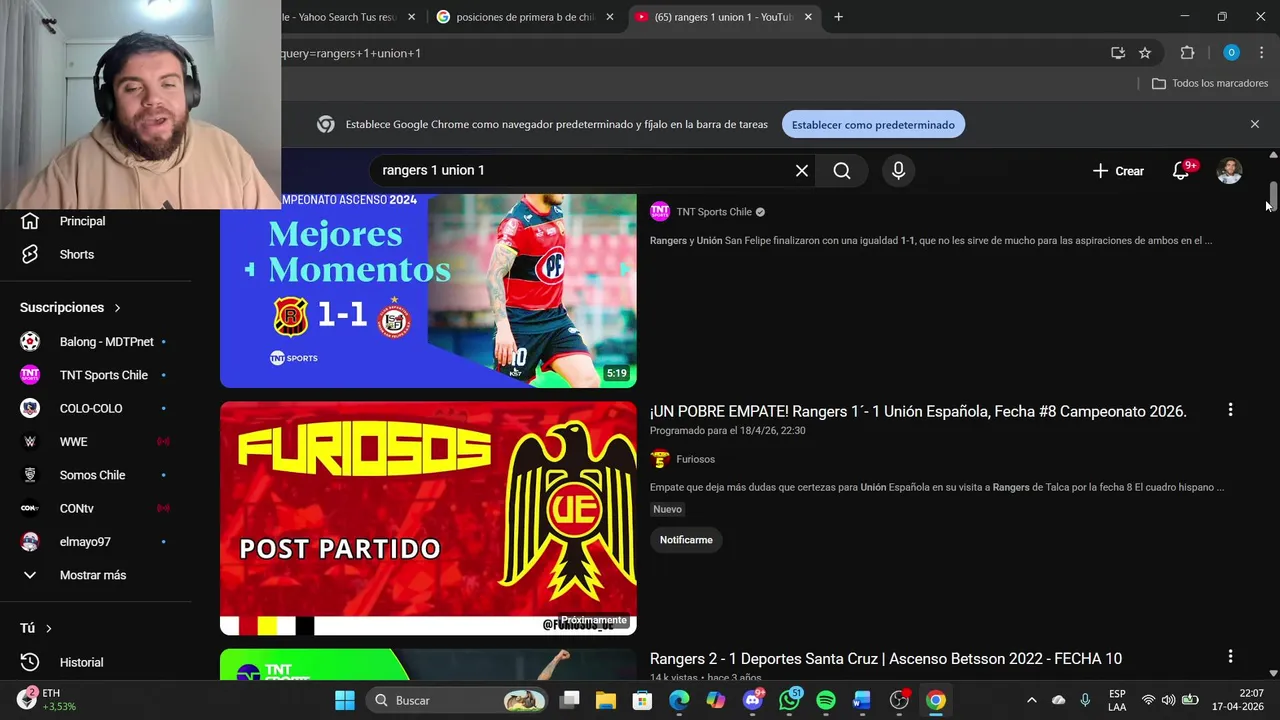This screenshot has height=720, width=1280.
Task: Open the 'Todos los marcadores' folder
Action: point(1210,84)
